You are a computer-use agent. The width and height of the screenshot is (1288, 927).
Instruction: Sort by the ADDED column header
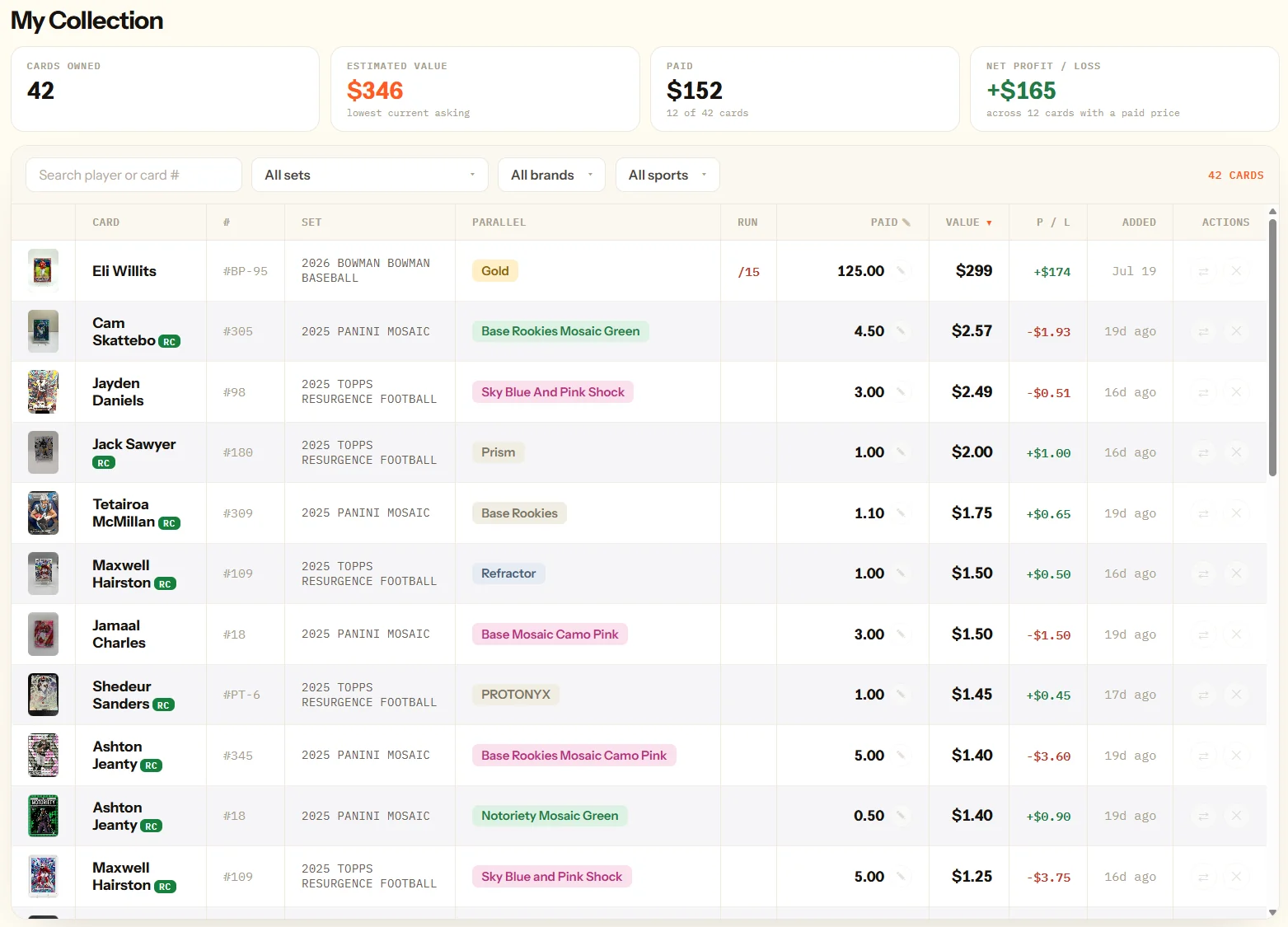pos(1139,222)
